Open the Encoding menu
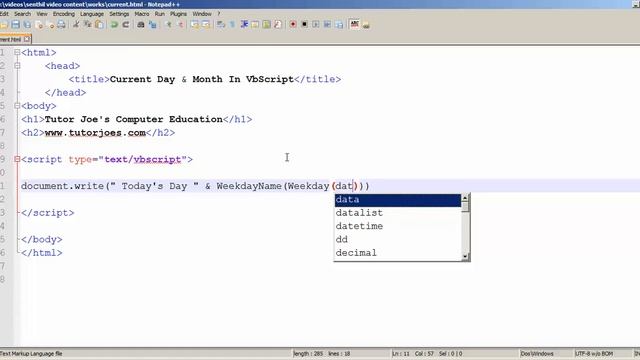Image resolution: width=640 pixels, height=360 pixels. pos(64,14)
